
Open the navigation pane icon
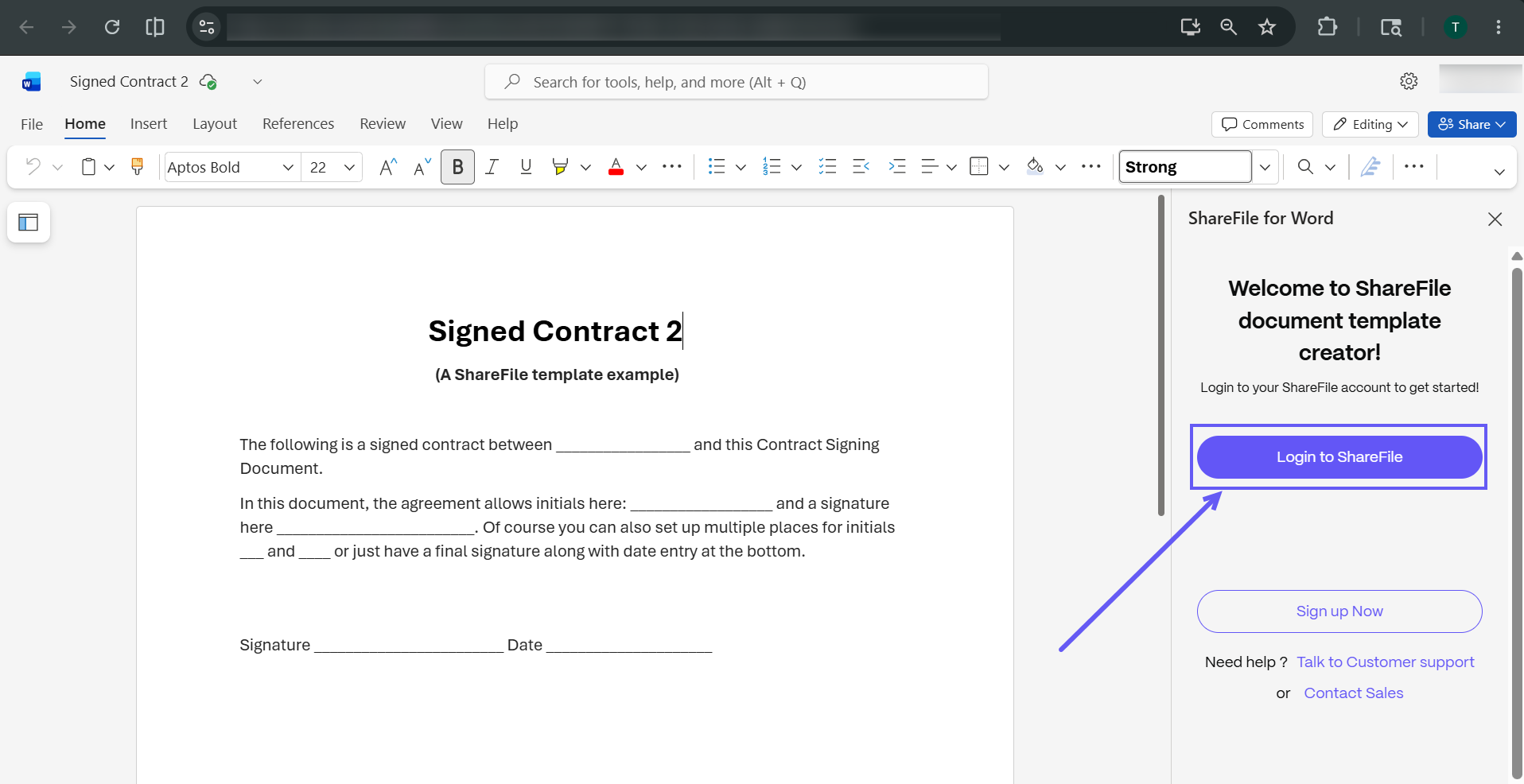click(29, 223)
